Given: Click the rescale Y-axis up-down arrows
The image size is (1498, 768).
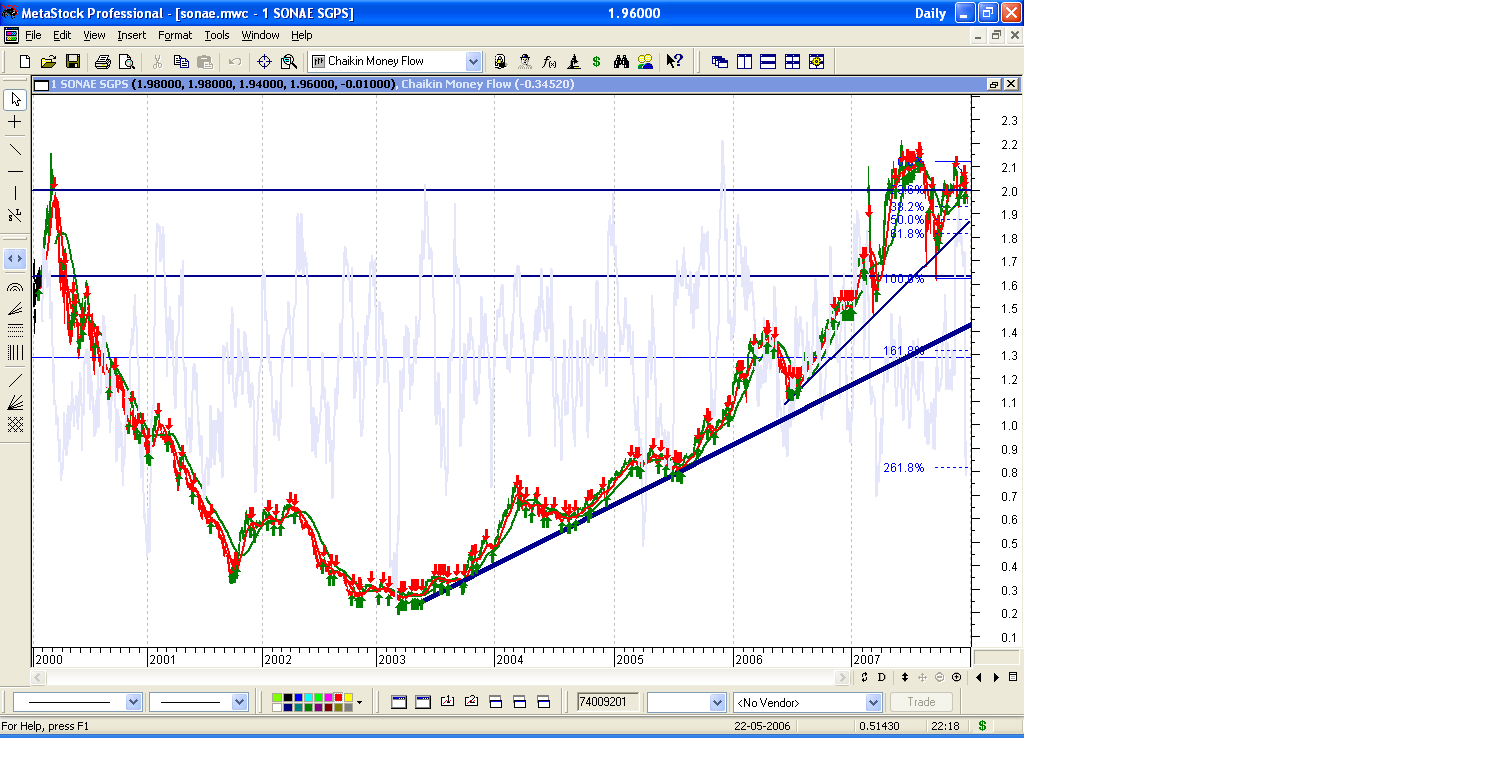Looking at the screenshot, I should (904, 677).
